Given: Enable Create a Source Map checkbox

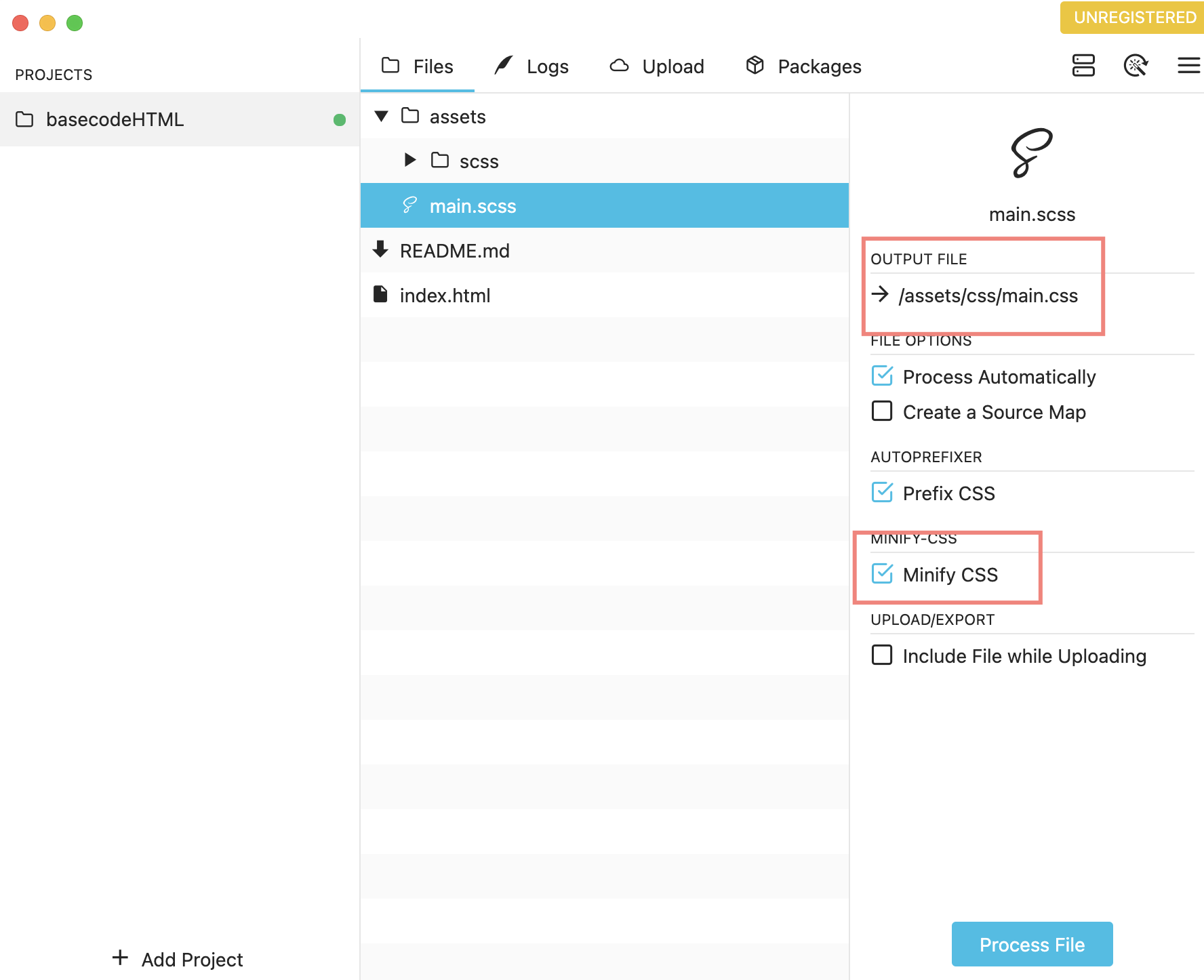Looking at the screenshot, I should click(882, 411).
